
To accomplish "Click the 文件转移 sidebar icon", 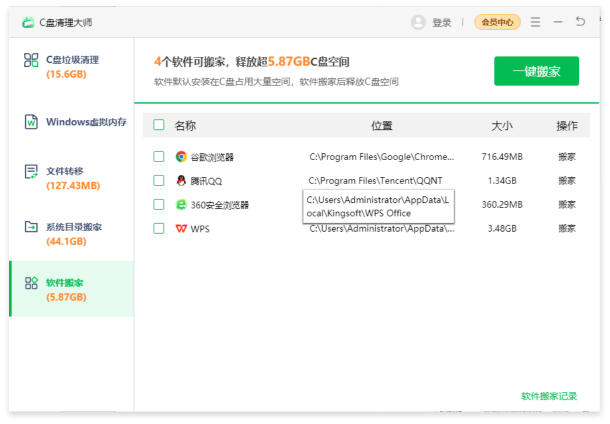I will [x=31, y=171].
